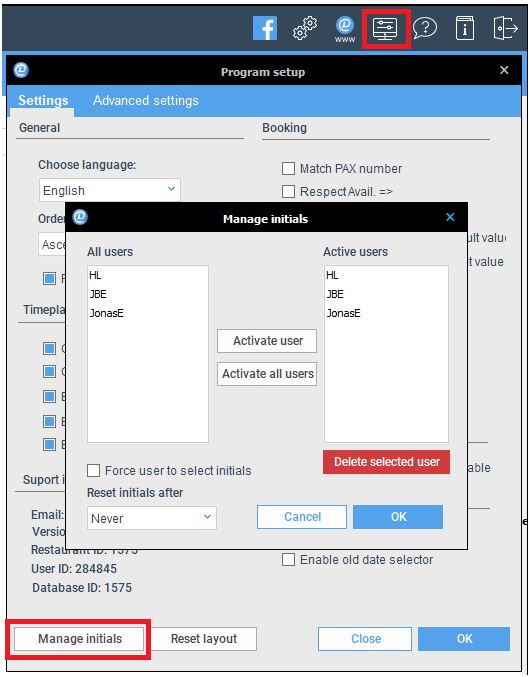Image resolution: width=531 pixels, height=677 pixels.
Task: Expand the Choose language English dropdown
Action: [x=110, y=190]
